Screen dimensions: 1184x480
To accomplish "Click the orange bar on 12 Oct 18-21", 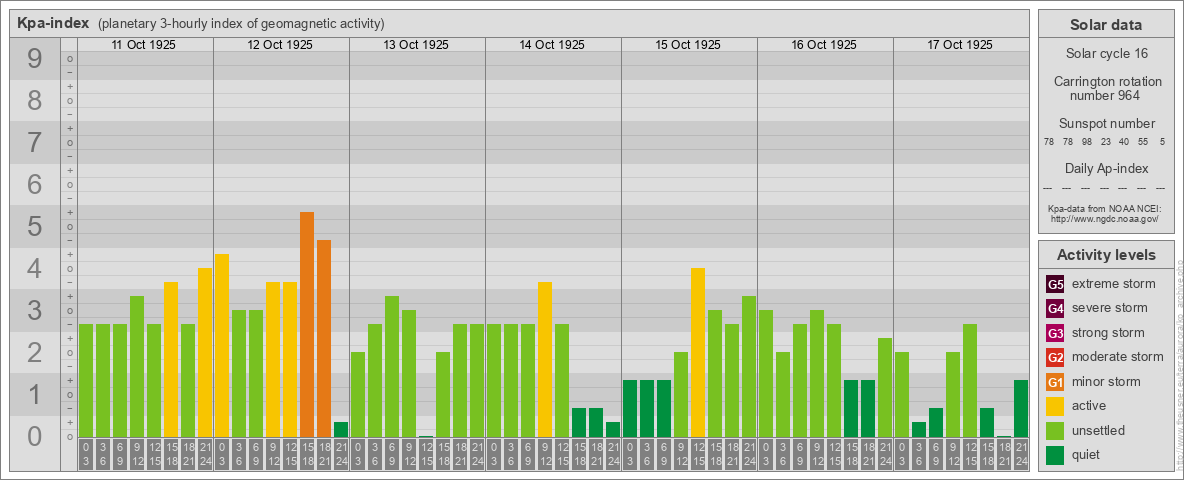I will [x=324, y=339].
